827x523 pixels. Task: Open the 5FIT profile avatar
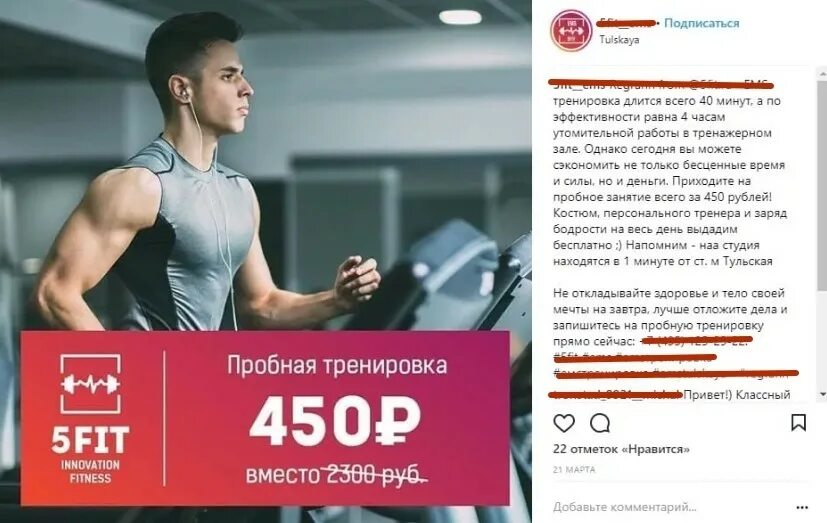[571, 31]
